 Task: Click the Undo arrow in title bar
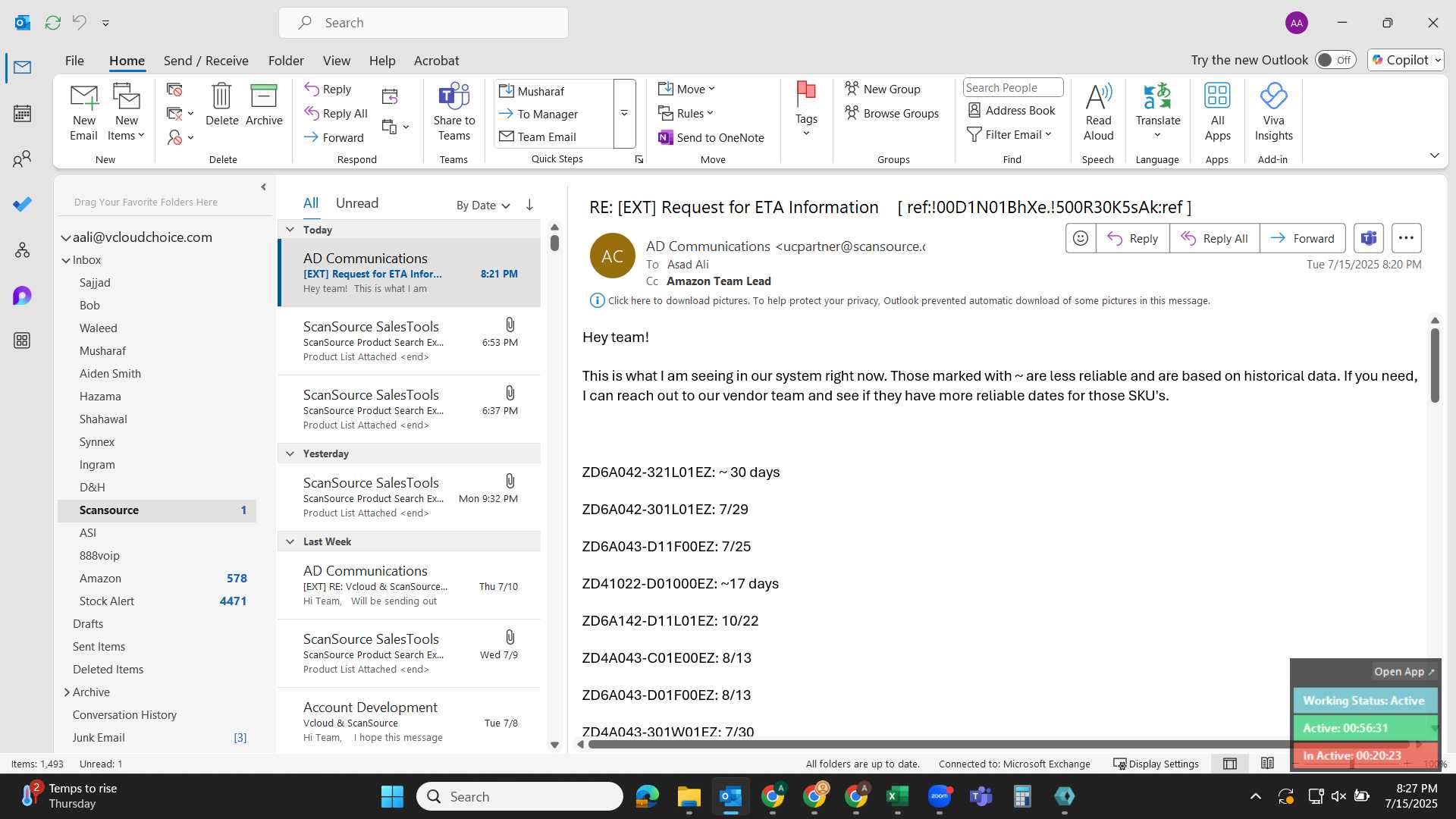[79, 23]
